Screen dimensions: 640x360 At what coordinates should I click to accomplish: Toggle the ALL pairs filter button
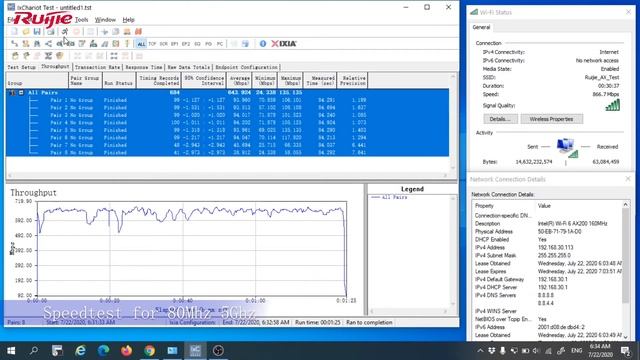[141, 44]
